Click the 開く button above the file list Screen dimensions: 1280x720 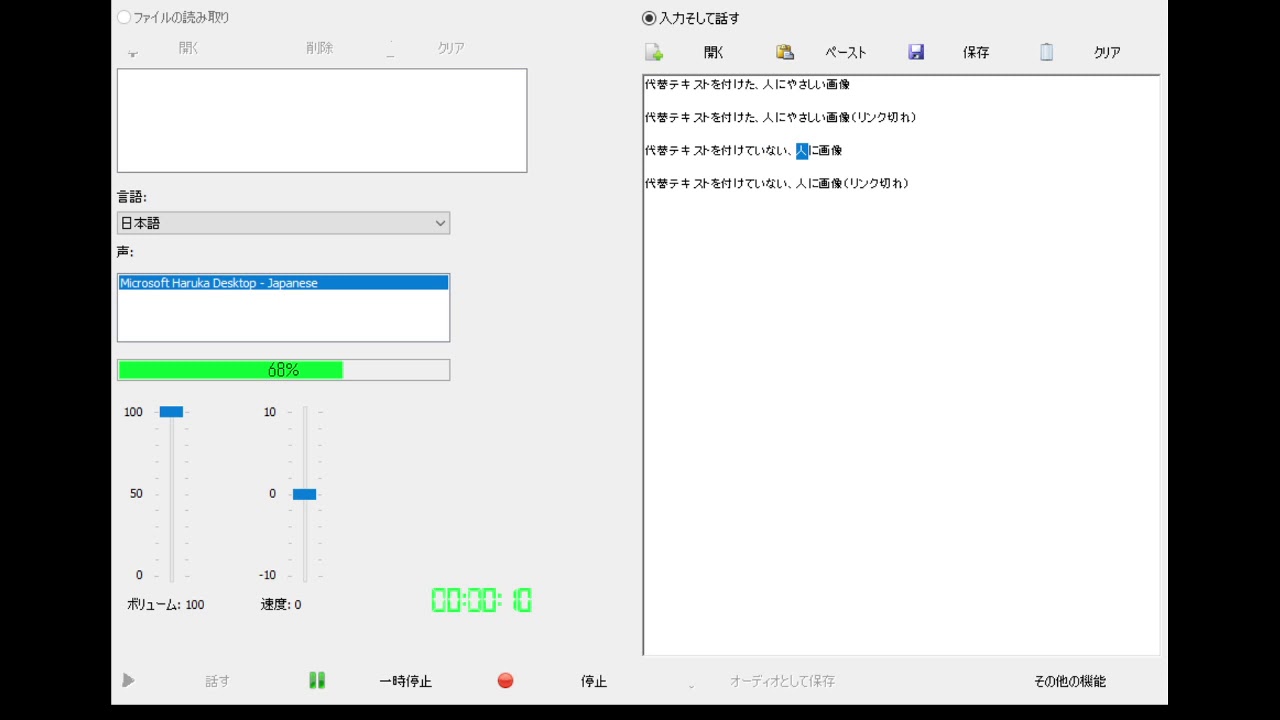click(189, 48)
